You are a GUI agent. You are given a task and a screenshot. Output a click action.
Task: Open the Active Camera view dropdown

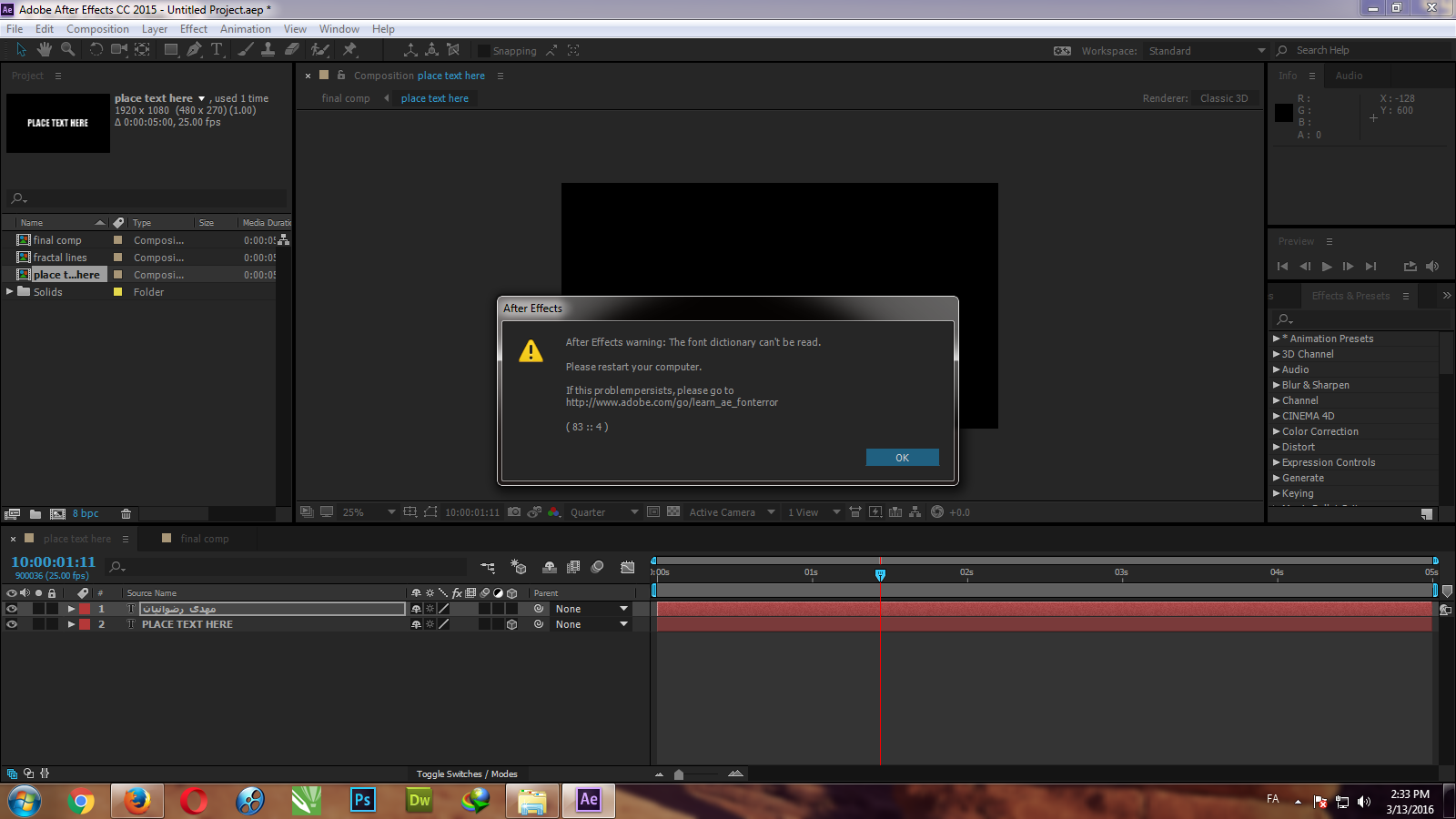tap(732, 512)
